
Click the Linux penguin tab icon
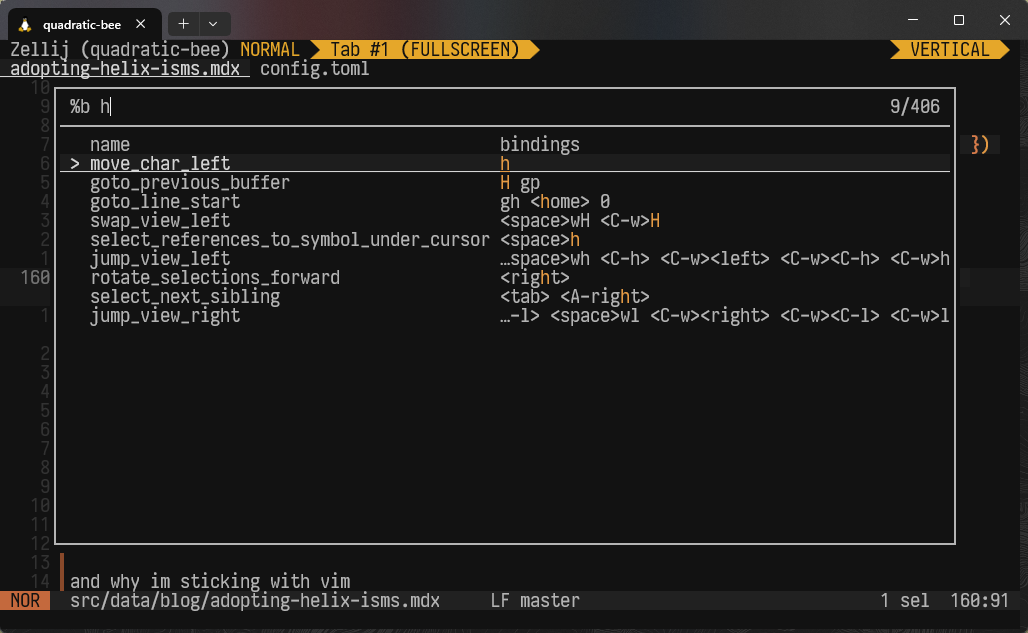(25, 25)
